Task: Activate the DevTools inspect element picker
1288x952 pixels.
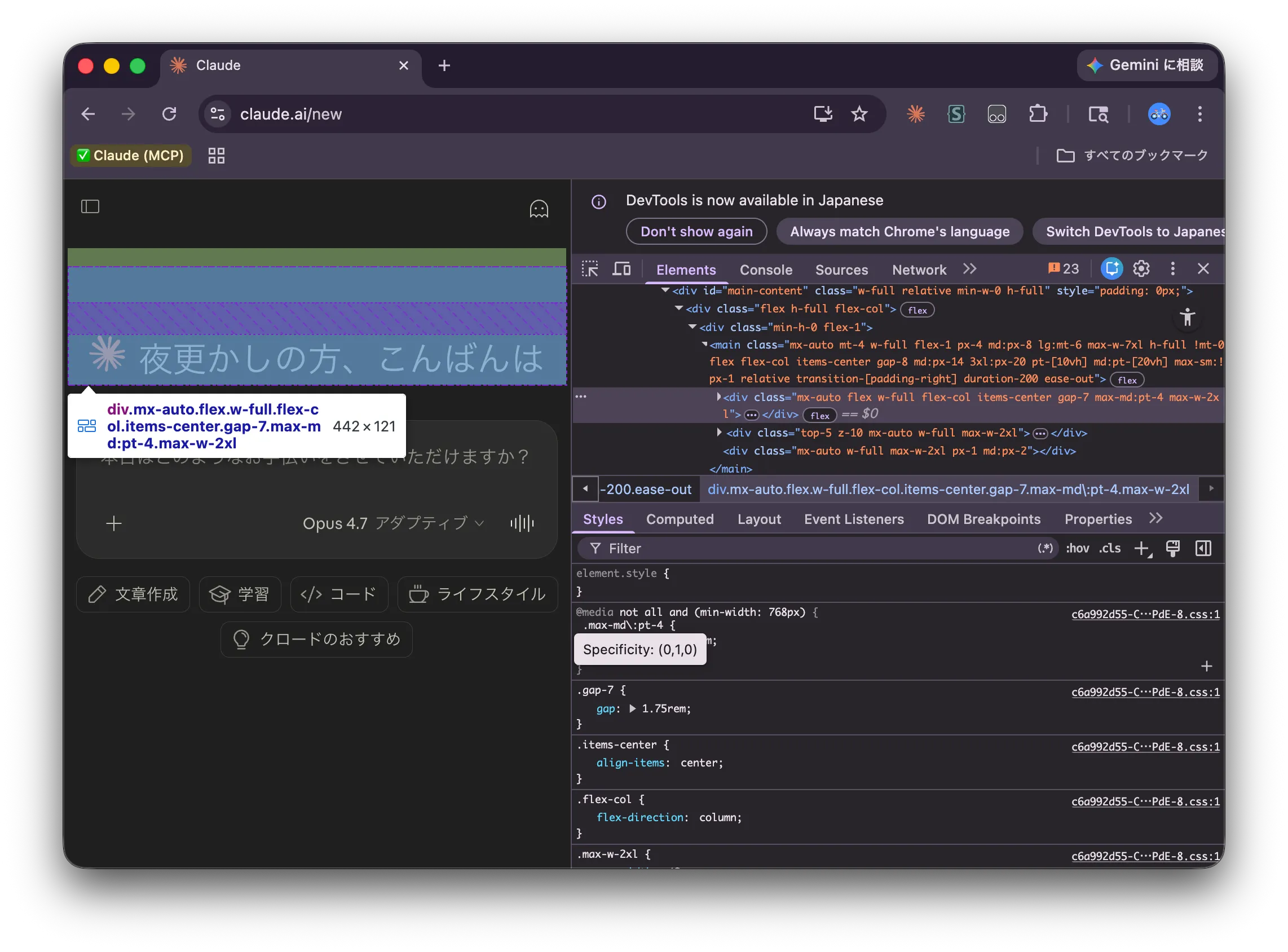Action: [589, 269]
